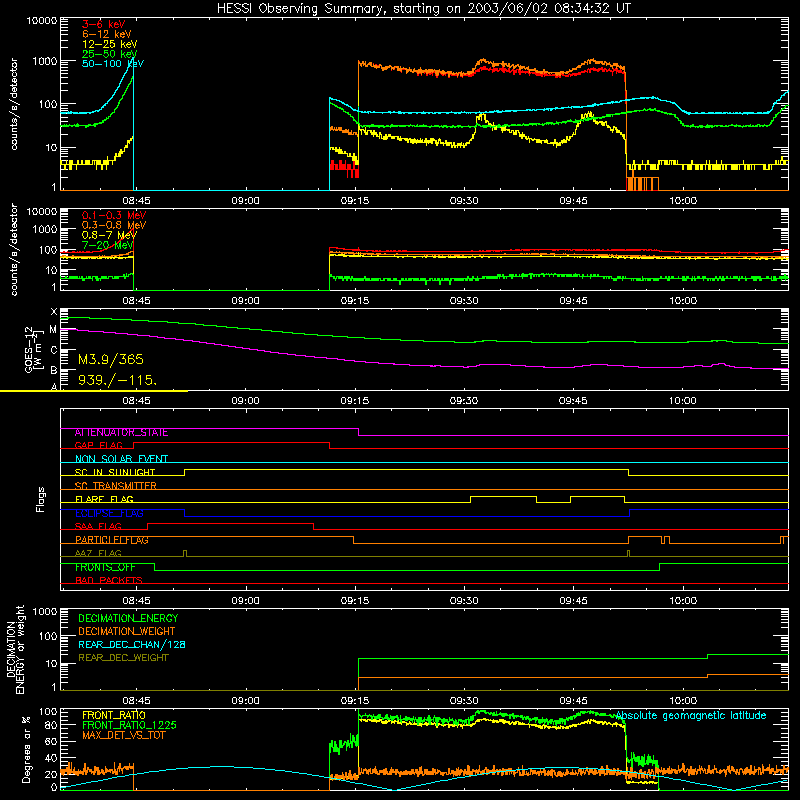Click the SC_IN_SUNLIGHT flag label
800x800 pixels.
click(115, 472)
